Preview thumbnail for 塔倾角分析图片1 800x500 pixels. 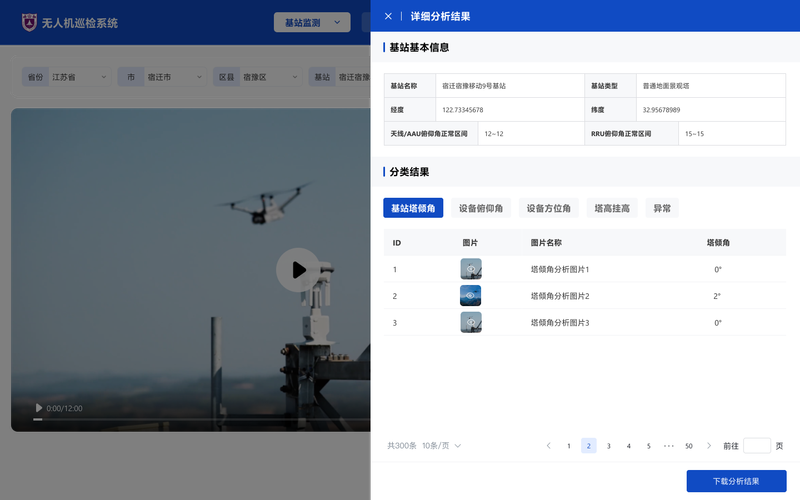471,269
